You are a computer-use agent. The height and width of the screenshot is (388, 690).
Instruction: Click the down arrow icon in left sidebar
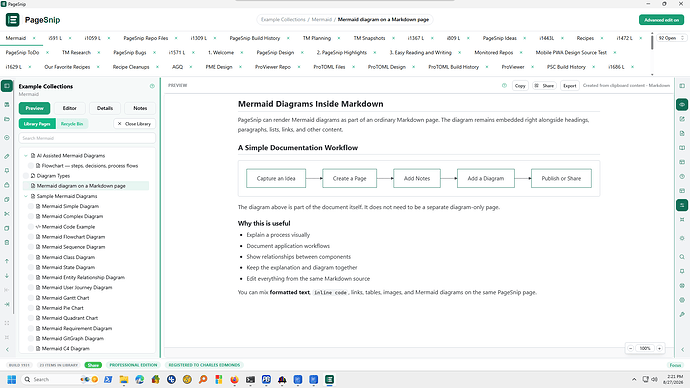(7, 276)
